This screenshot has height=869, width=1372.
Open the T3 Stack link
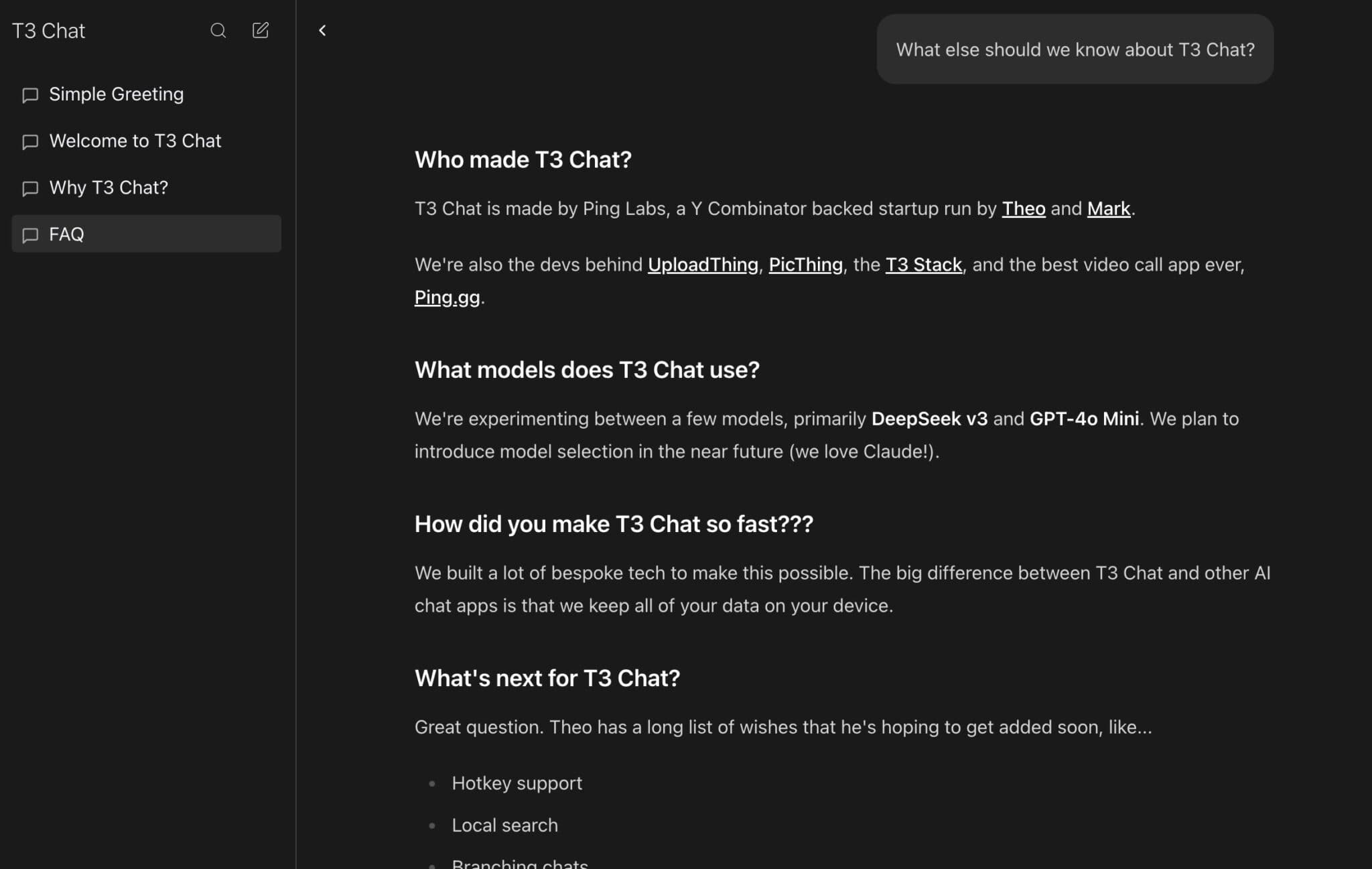pos(924,264)
